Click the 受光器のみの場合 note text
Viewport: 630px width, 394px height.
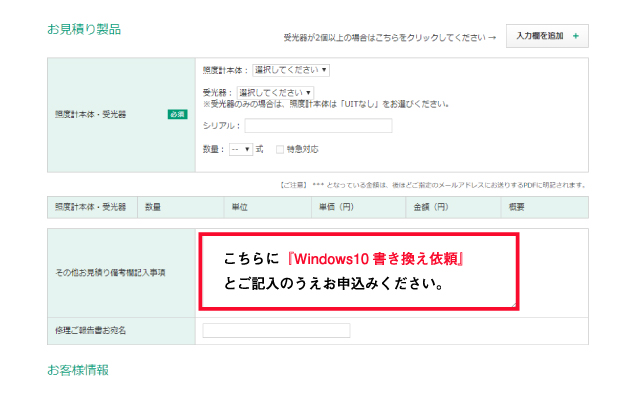(325, 104)
